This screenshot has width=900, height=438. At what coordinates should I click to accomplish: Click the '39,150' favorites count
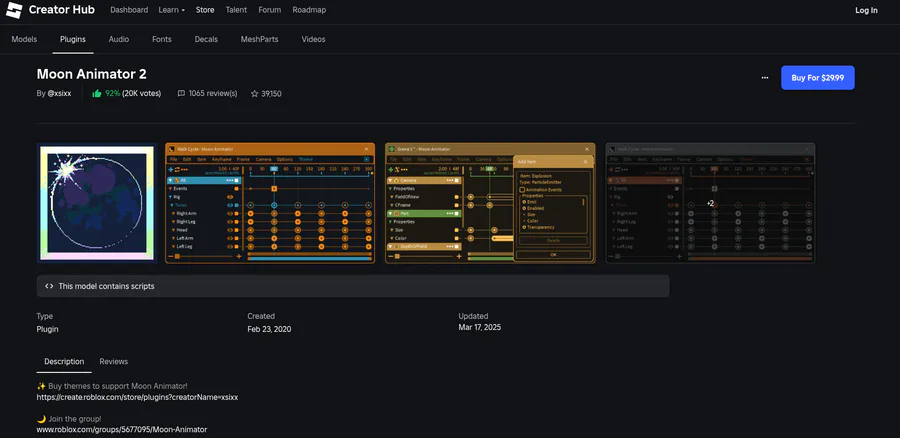click(x=271, y=93)
